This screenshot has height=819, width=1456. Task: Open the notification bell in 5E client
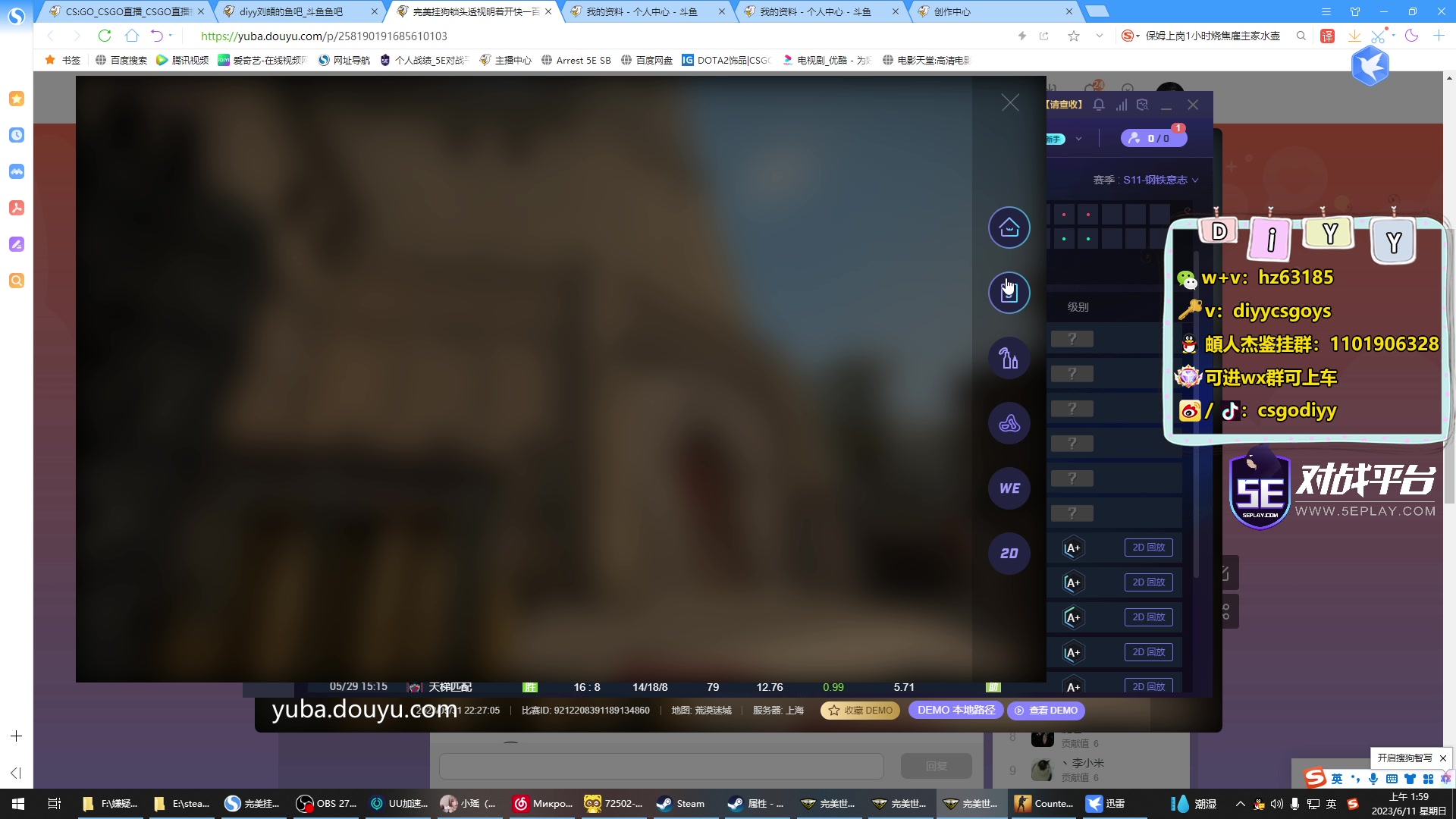(x=1099, y=105)
